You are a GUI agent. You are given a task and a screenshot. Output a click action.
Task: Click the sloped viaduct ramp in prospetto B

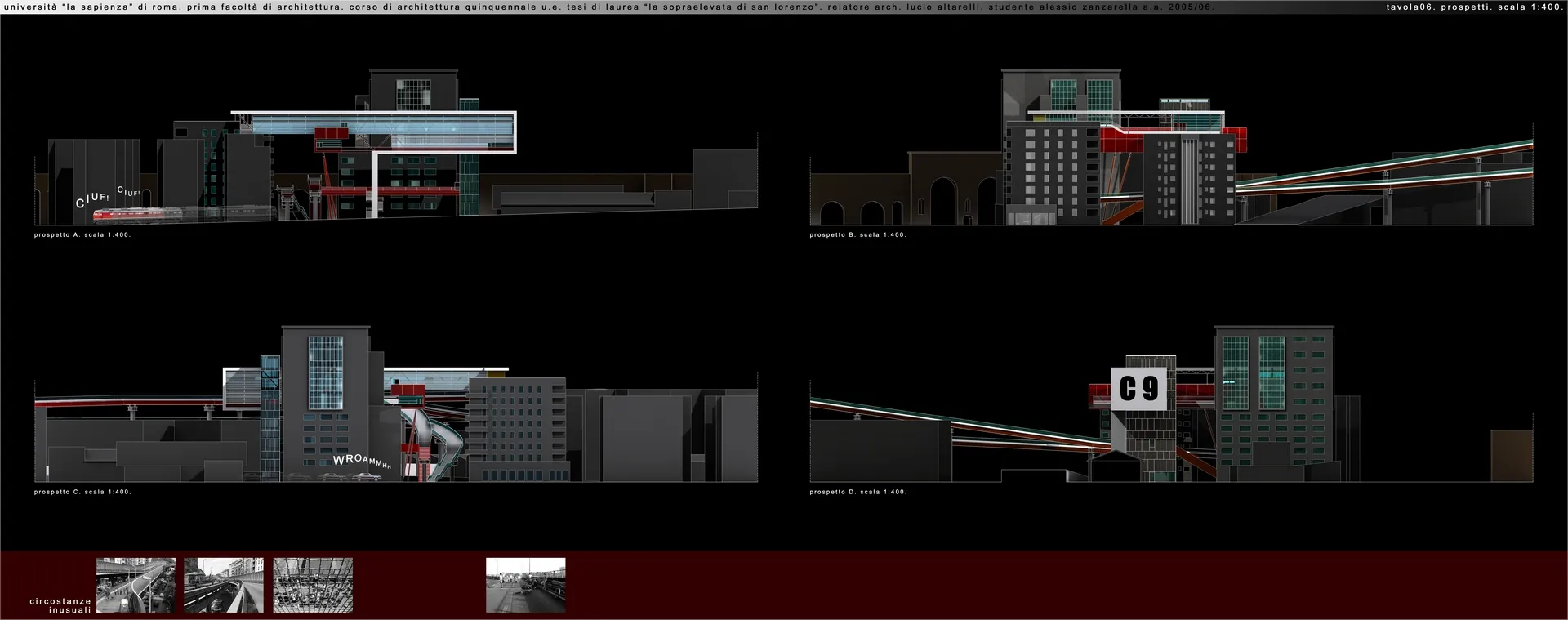(x=1388, y=167)
